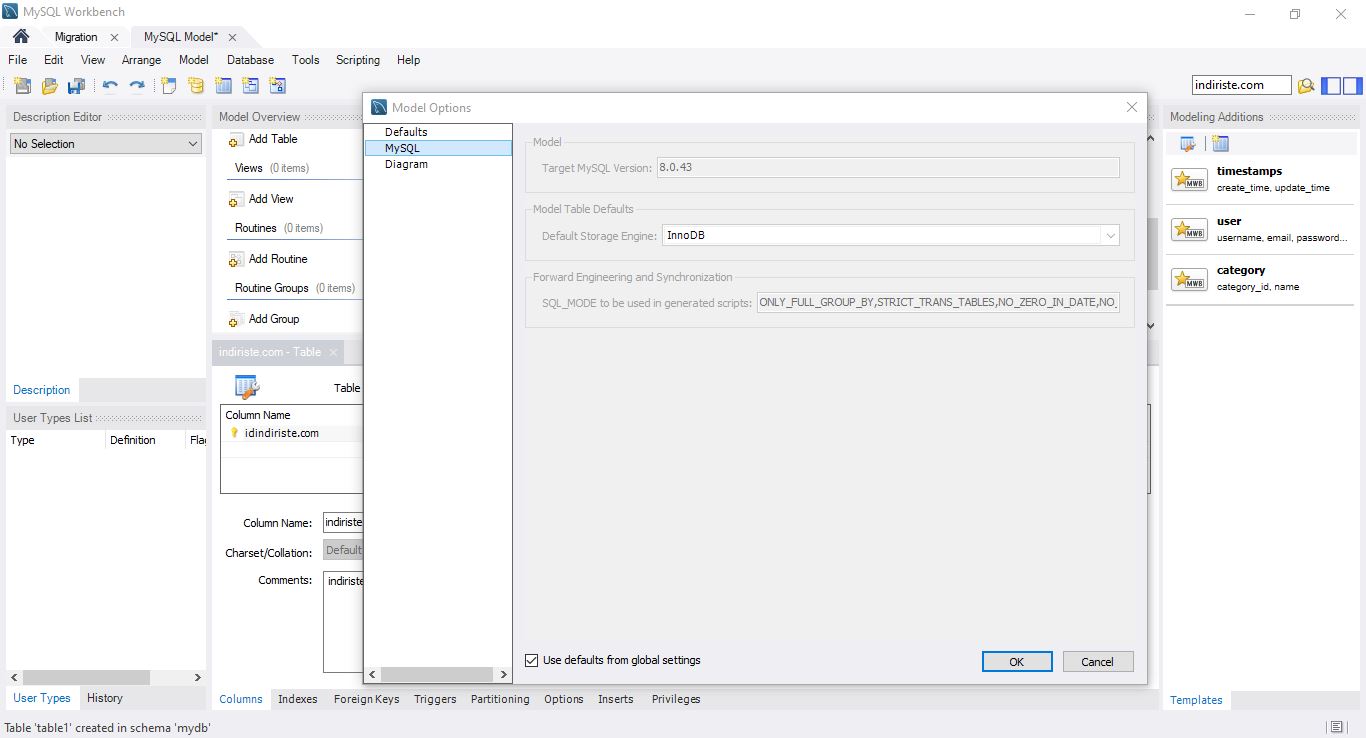Confirm Model Options with OK
Viewport: 1366px width, 738px height.
click(x=1017, y=661)
